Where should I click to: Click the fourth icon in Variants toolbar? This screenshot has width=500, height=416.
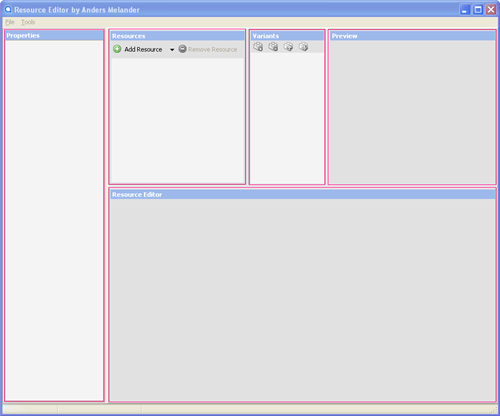point(303,47)
